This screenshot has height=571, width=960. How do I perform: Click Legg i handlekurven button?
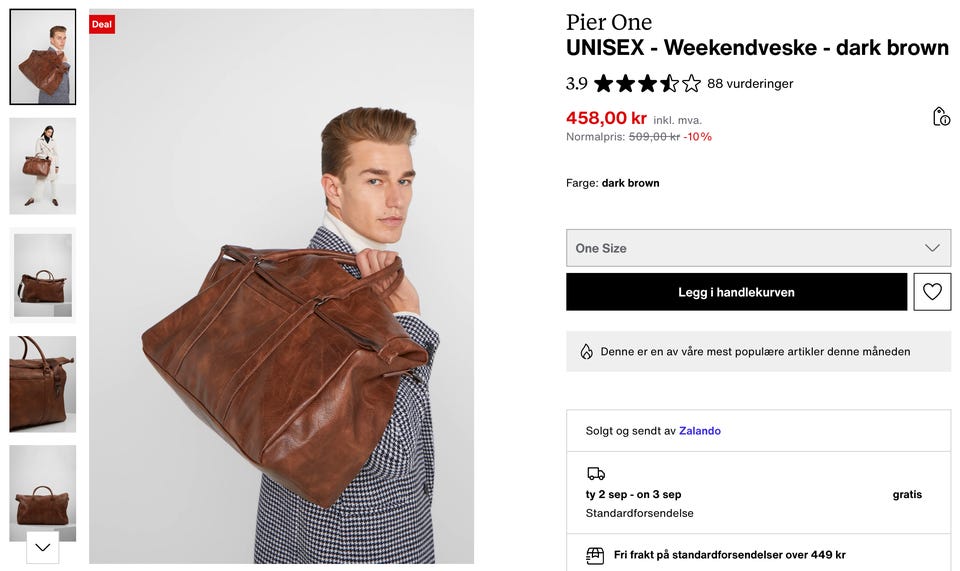coord(736,292)
